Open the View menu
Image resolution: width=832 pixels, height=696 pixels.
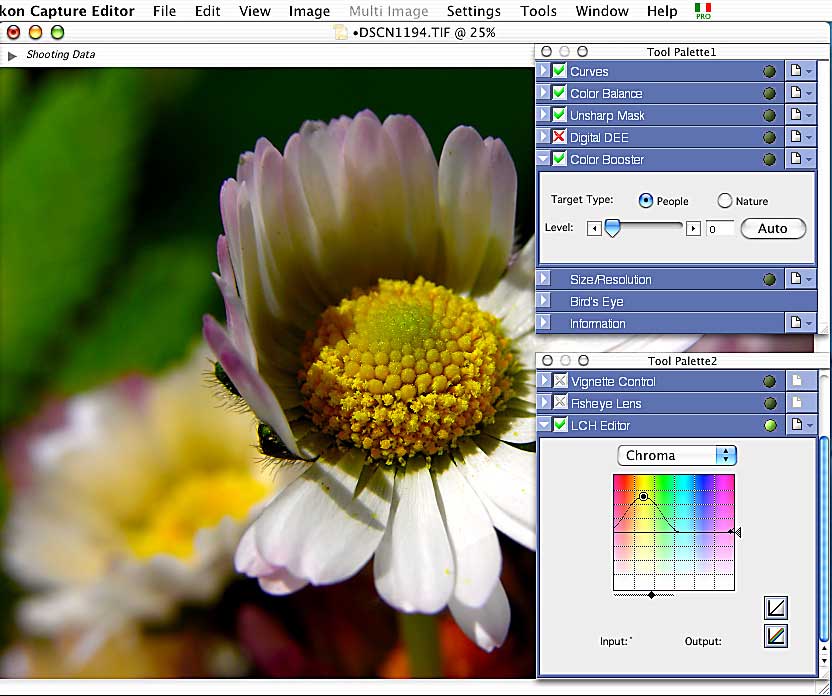255,11
